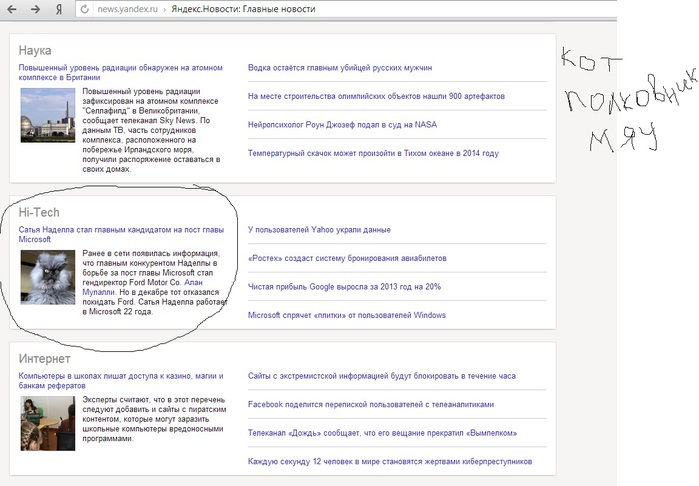Open link 'У пользователей Yahoo украли данные'
The height and width of the screenshot is (486, 699).
coord(319,230)
